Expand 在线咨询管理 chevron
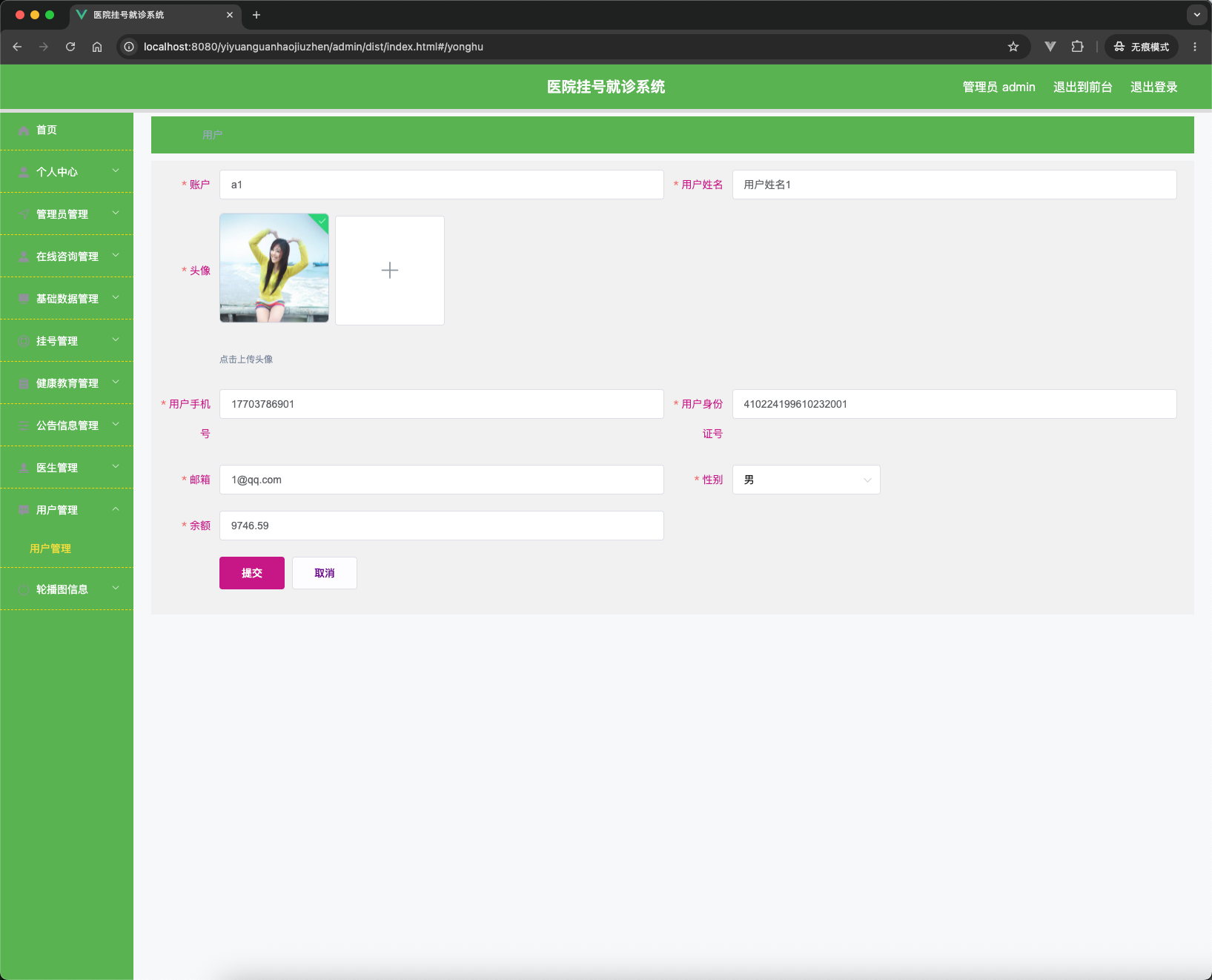The image size is (1212, 980). point(116,255)
